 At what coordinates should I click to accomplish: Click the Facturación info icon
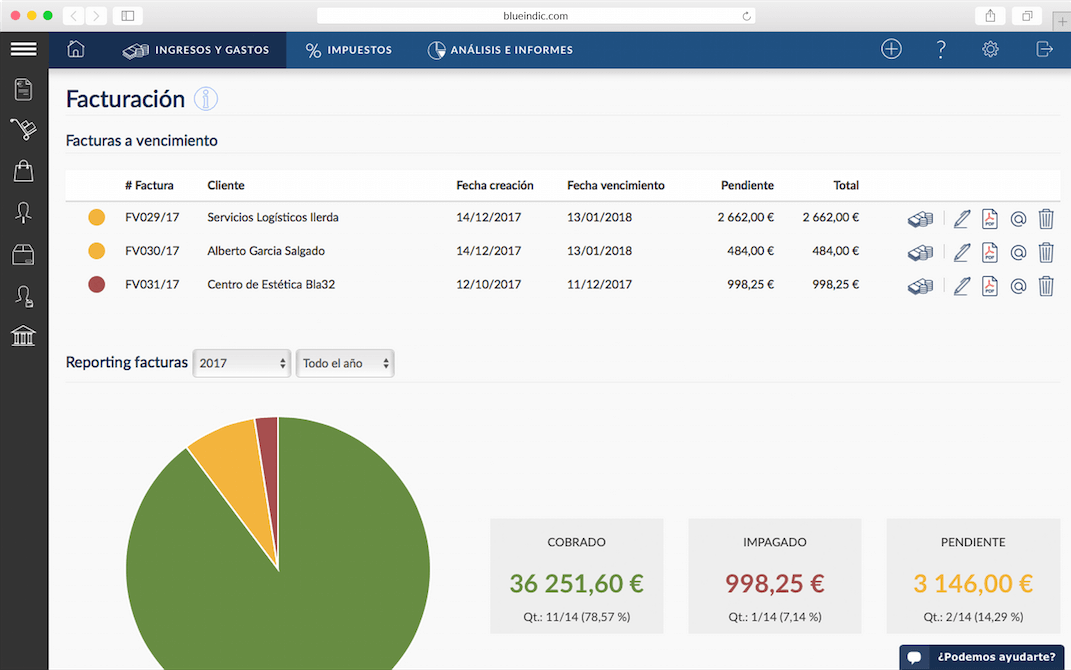[206, 99]
